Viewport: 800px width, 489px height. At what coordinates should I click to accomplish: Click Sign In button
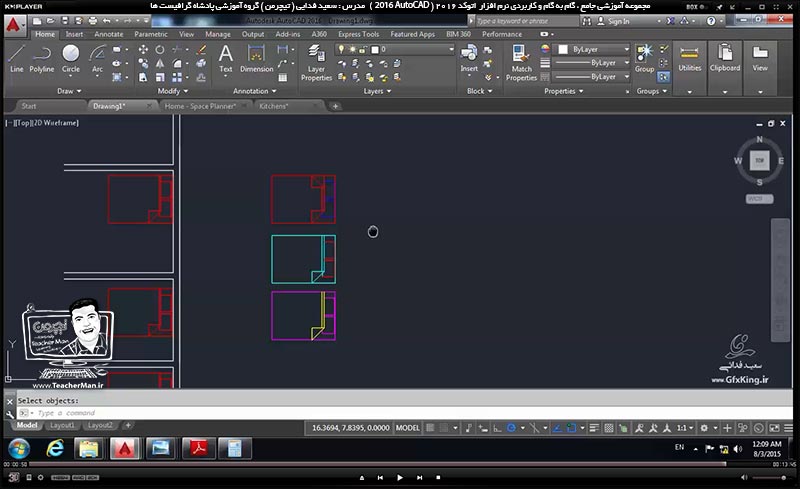(613, 21)
